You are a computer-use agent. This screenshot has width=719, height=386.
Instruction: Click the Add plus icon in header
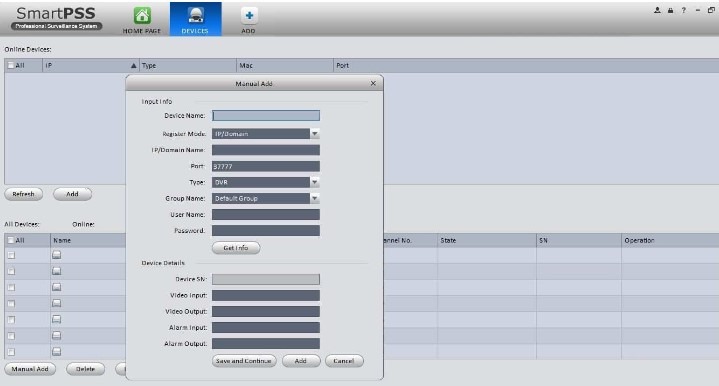tap(249, 16)
